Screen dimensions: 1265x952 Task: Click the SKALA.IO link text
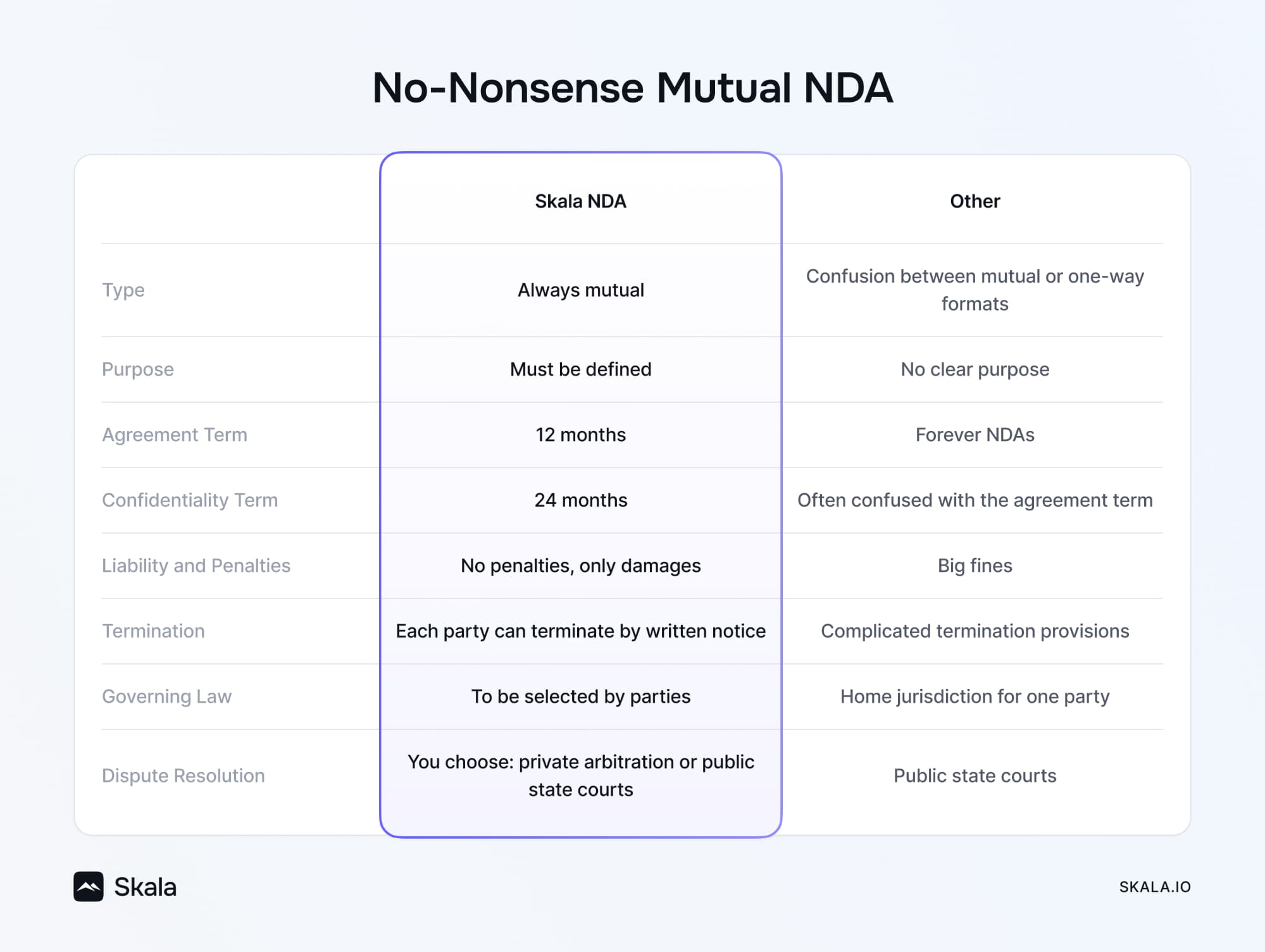point(1154,887)
